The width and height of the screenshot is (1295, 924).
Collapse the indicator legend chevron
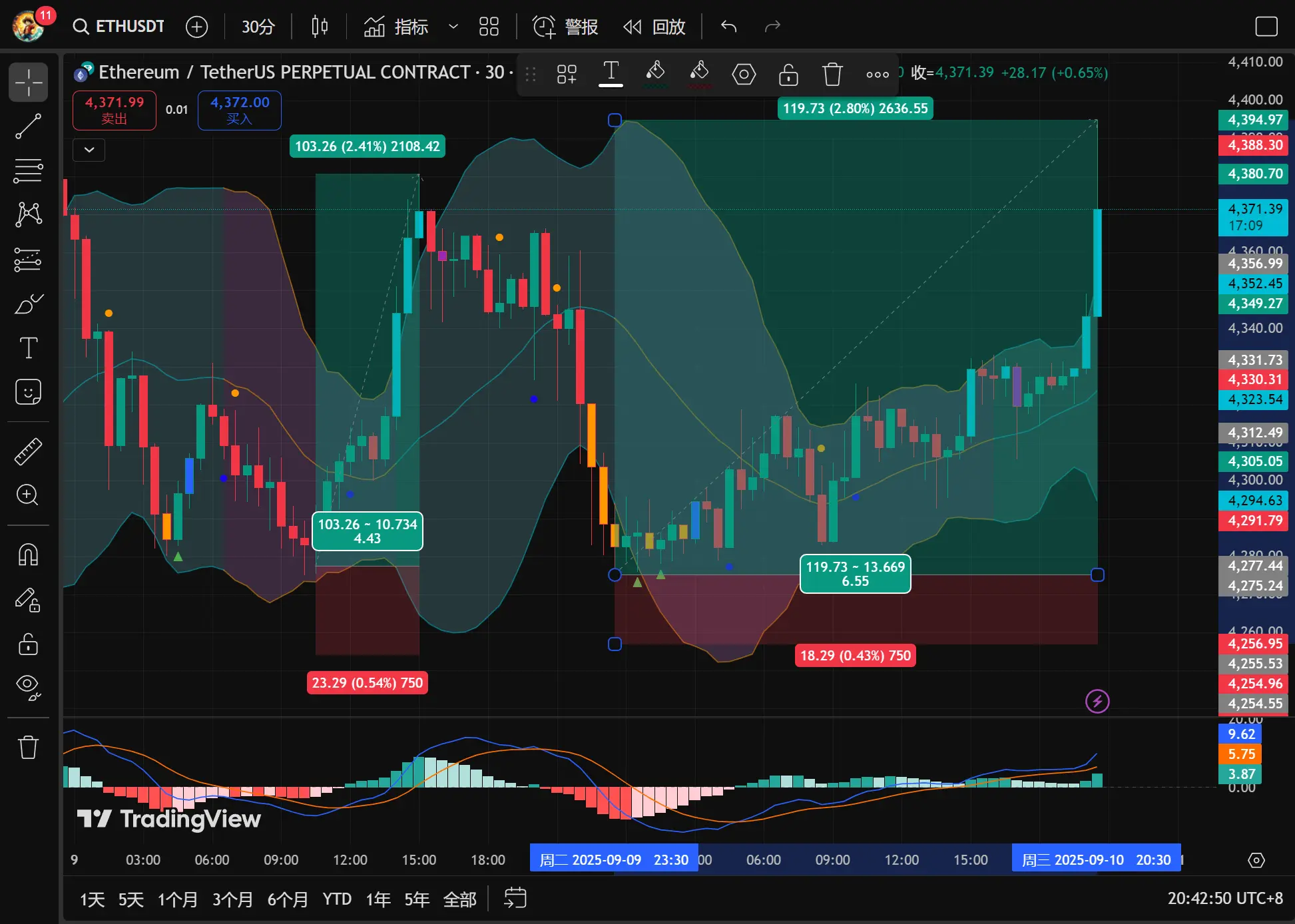click(89, 150)
